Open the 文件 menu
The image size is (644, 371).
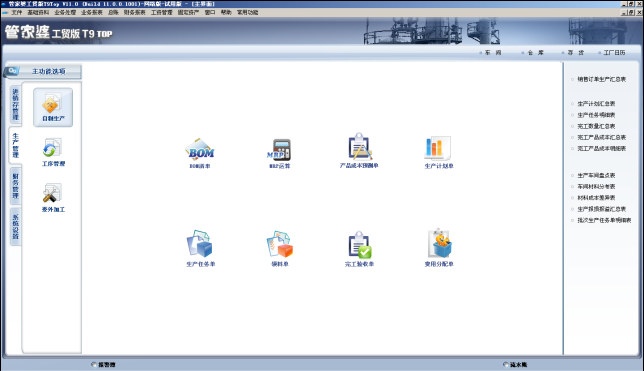click(16, 13)
